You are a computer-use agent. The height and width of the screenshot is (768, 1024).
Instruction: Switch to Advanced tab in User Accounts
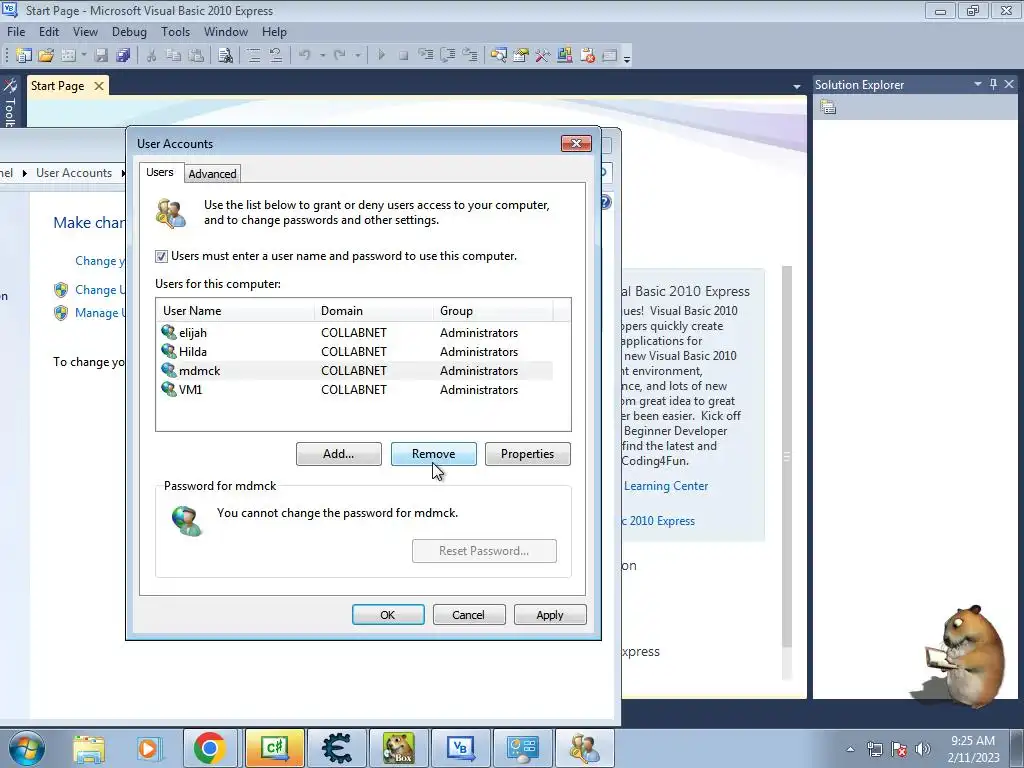point(212,174)
